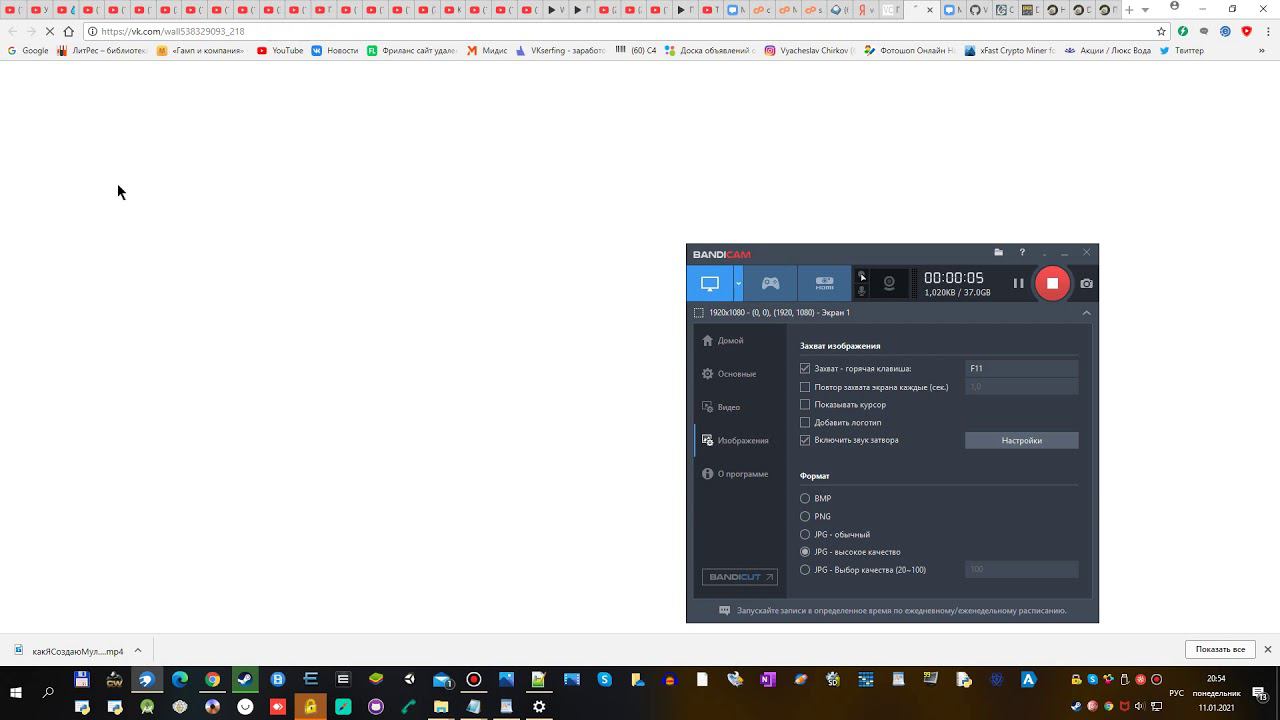
Task: Click the JPG quality value field
Action: click(x=1021, y=570)
